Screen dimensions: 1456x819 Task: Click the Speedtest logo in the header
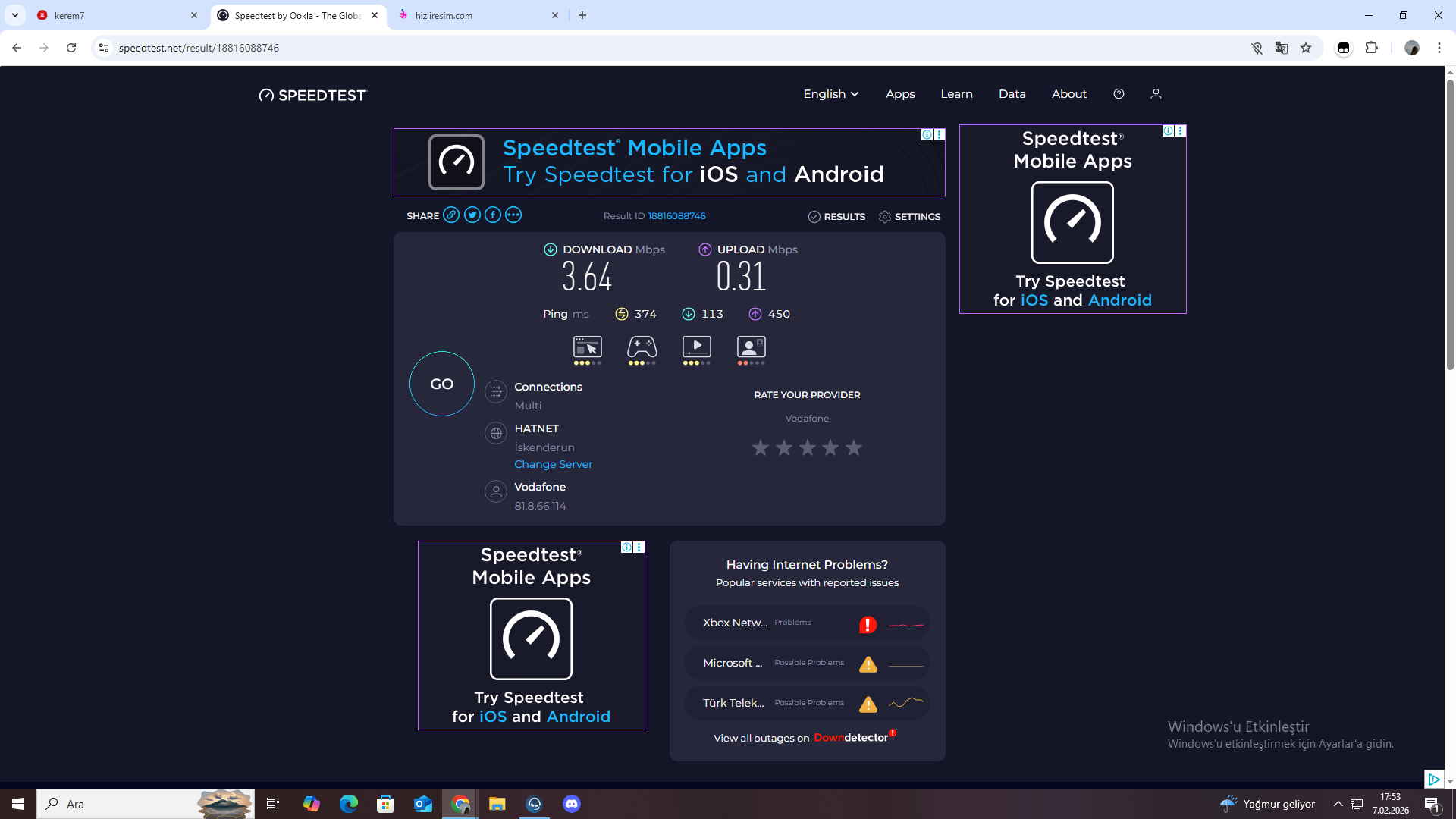[312, 95]
